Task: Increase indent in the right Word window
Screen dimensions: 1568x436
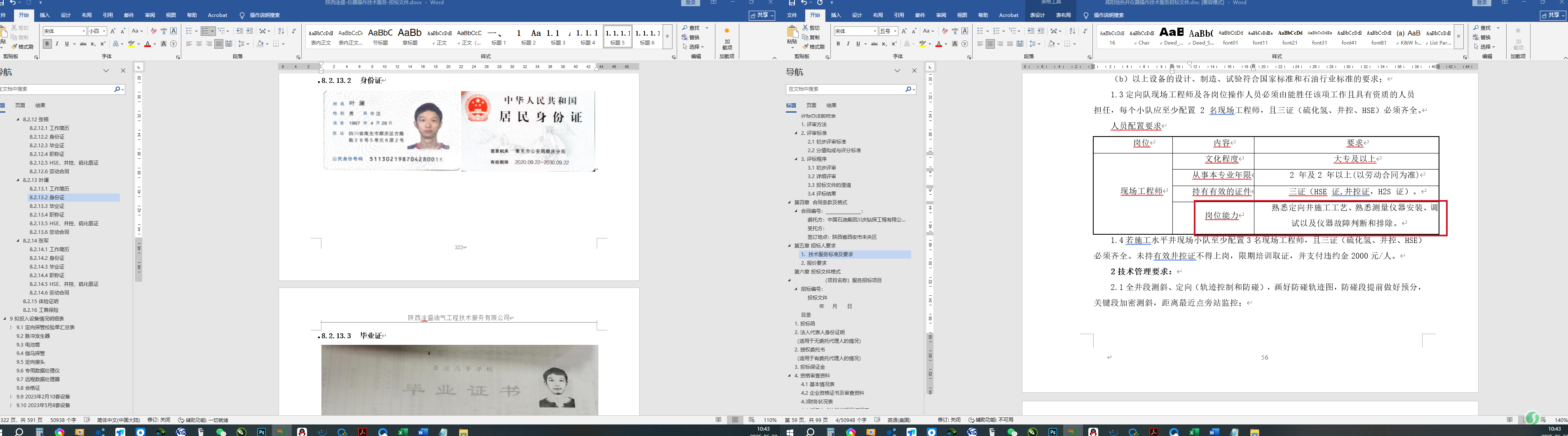Action: (1040, 31)
